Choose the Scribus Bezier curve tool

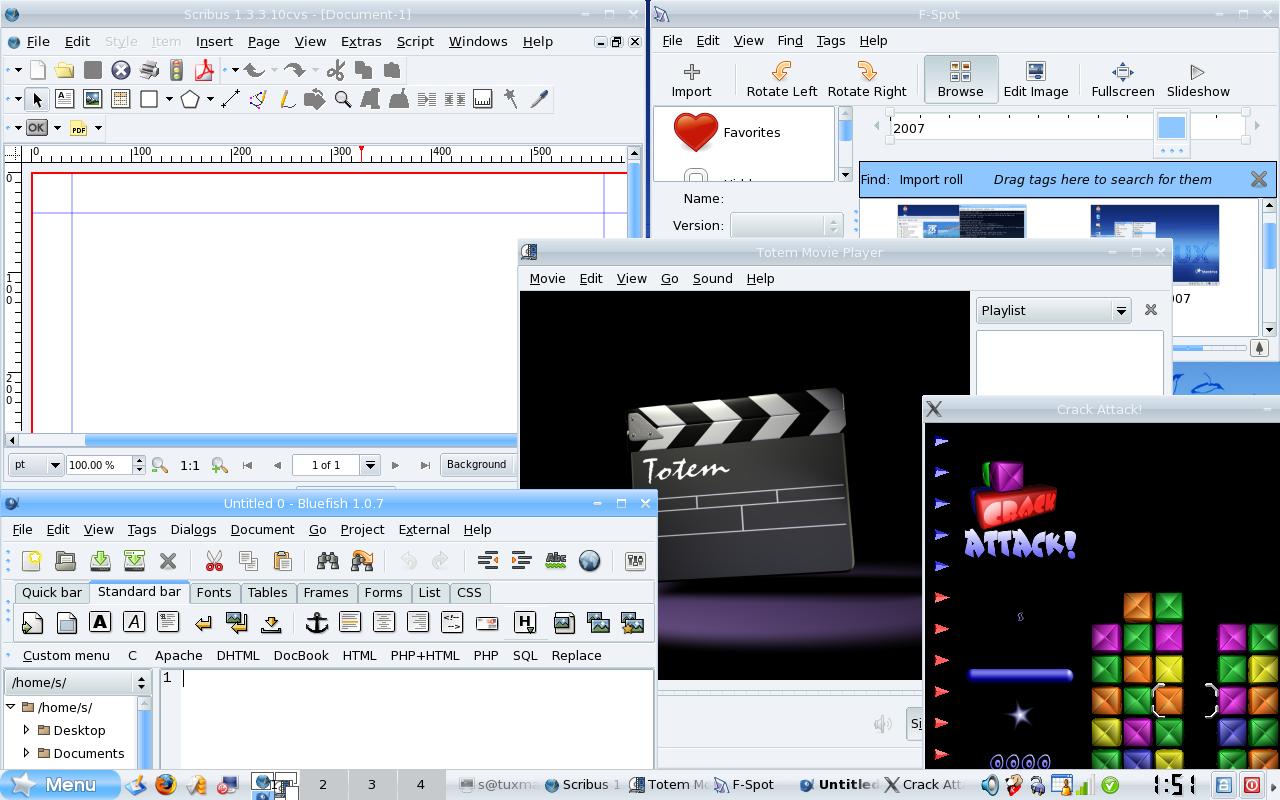tap(258, 99)
